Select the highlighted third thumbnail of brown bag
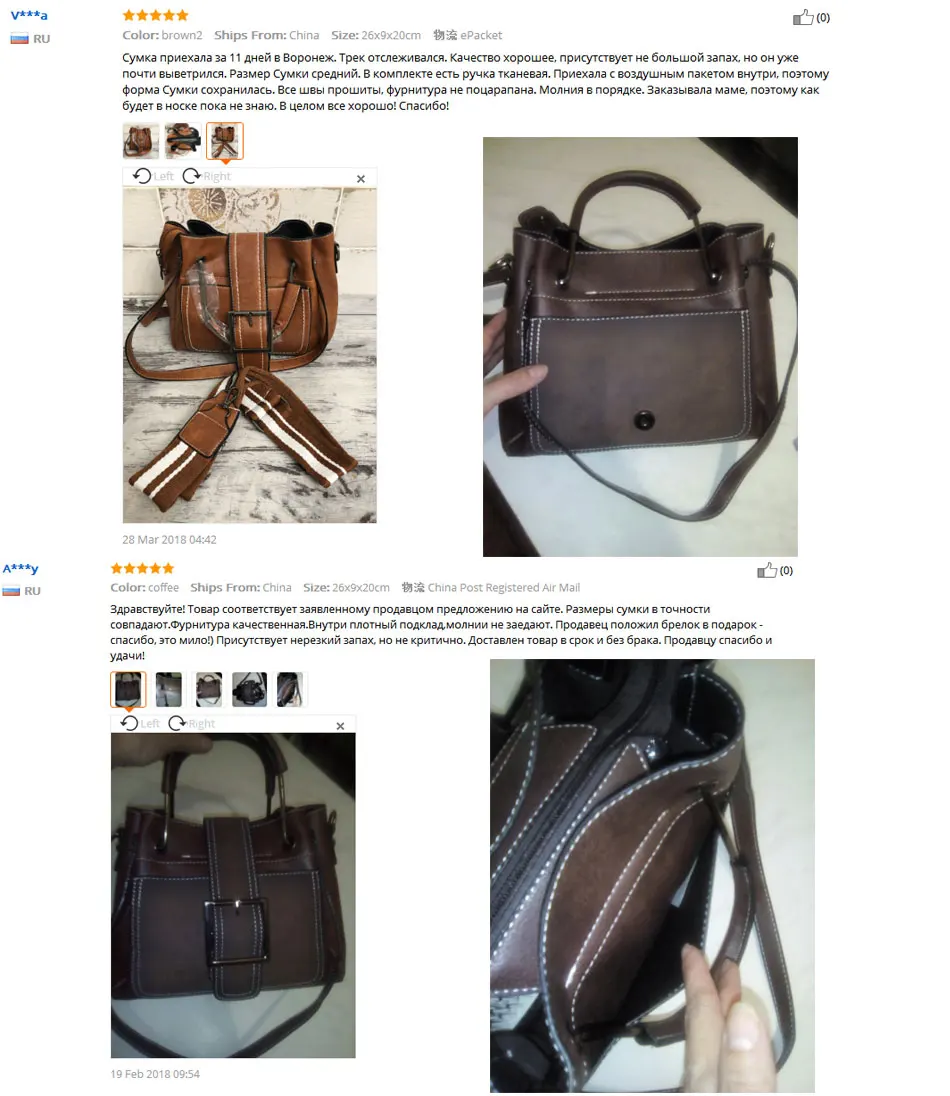Screen dimensions: 950x1096 (225, 140)
